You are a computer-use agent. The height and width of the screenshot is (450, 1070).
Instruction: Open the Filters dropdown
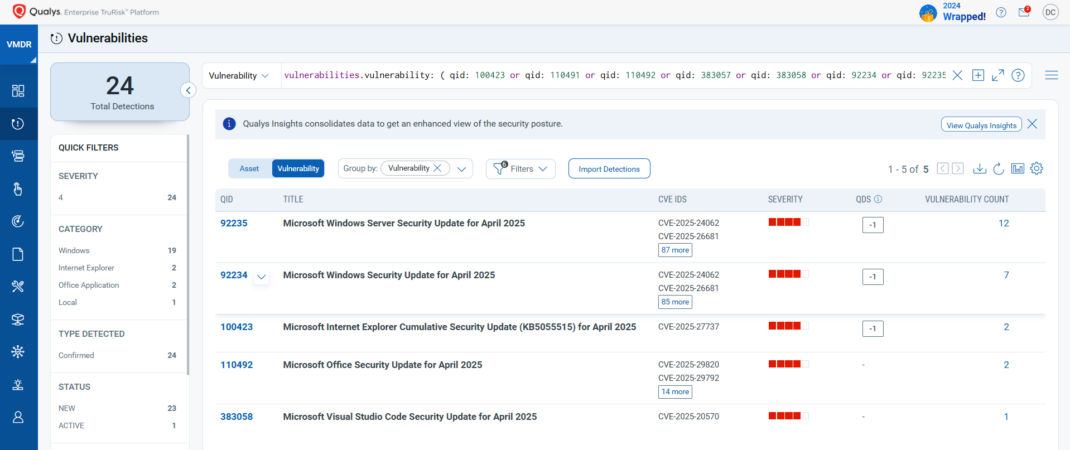tap(521, 169)
